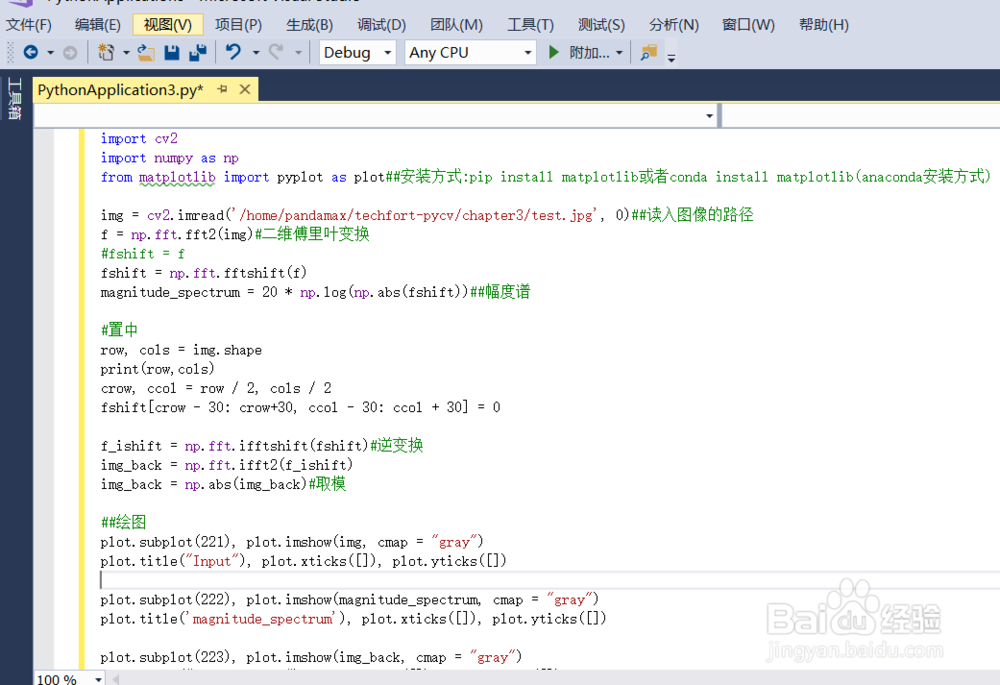Screen dimensions: 1000x685
Task: Open the Project (项目) menu
Action: tap(239, 25)
